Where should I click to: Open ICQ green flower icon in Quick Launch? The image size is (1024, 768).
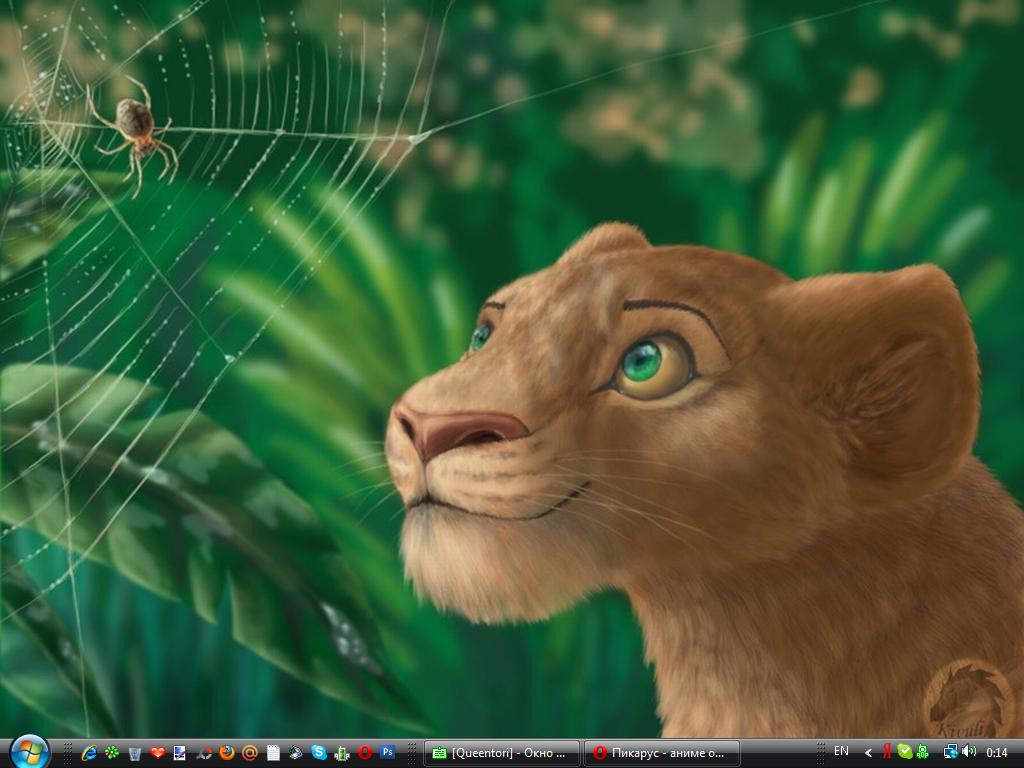tap(112, 753)
